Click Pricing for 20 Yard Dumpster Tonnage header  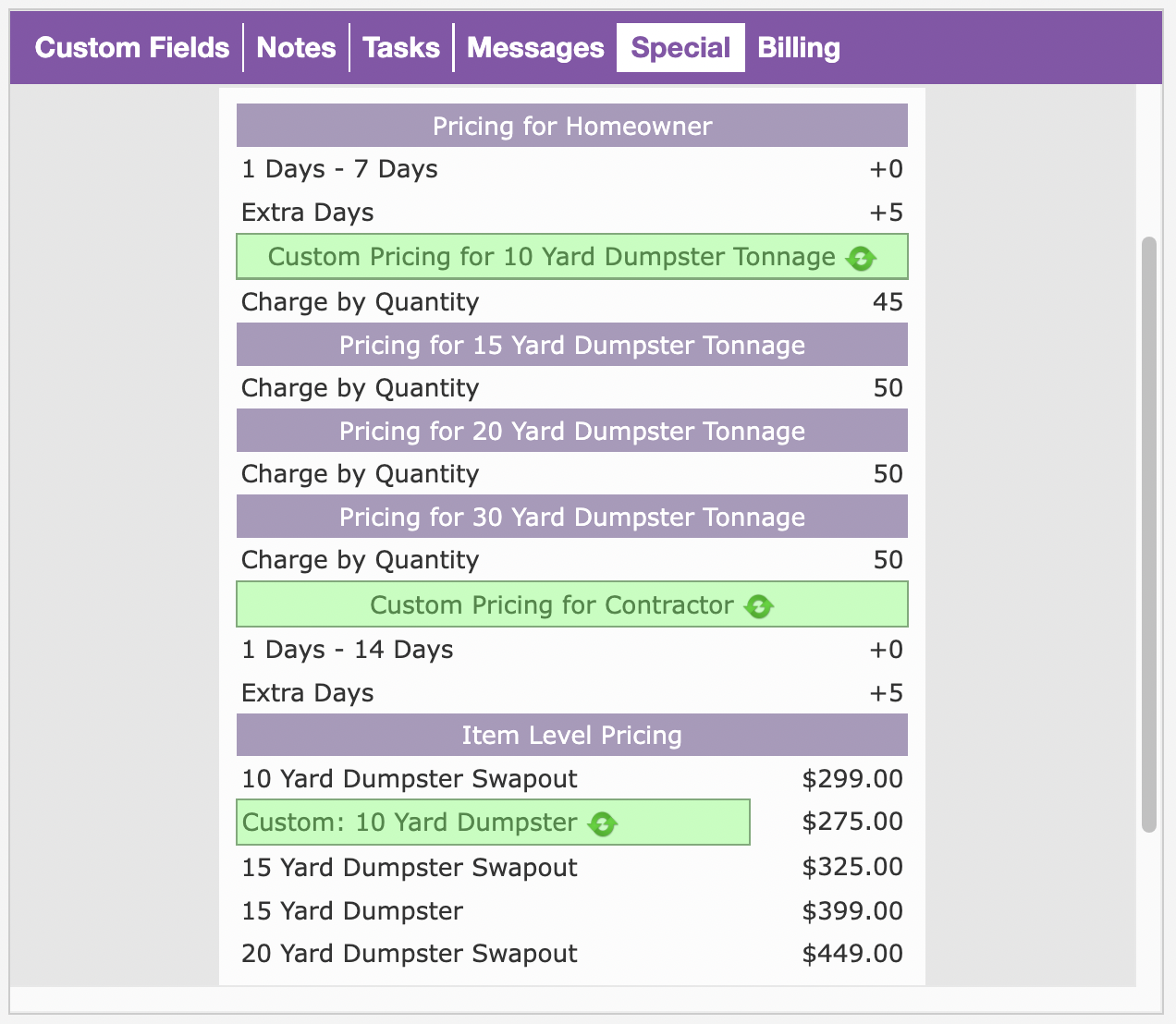571,431
